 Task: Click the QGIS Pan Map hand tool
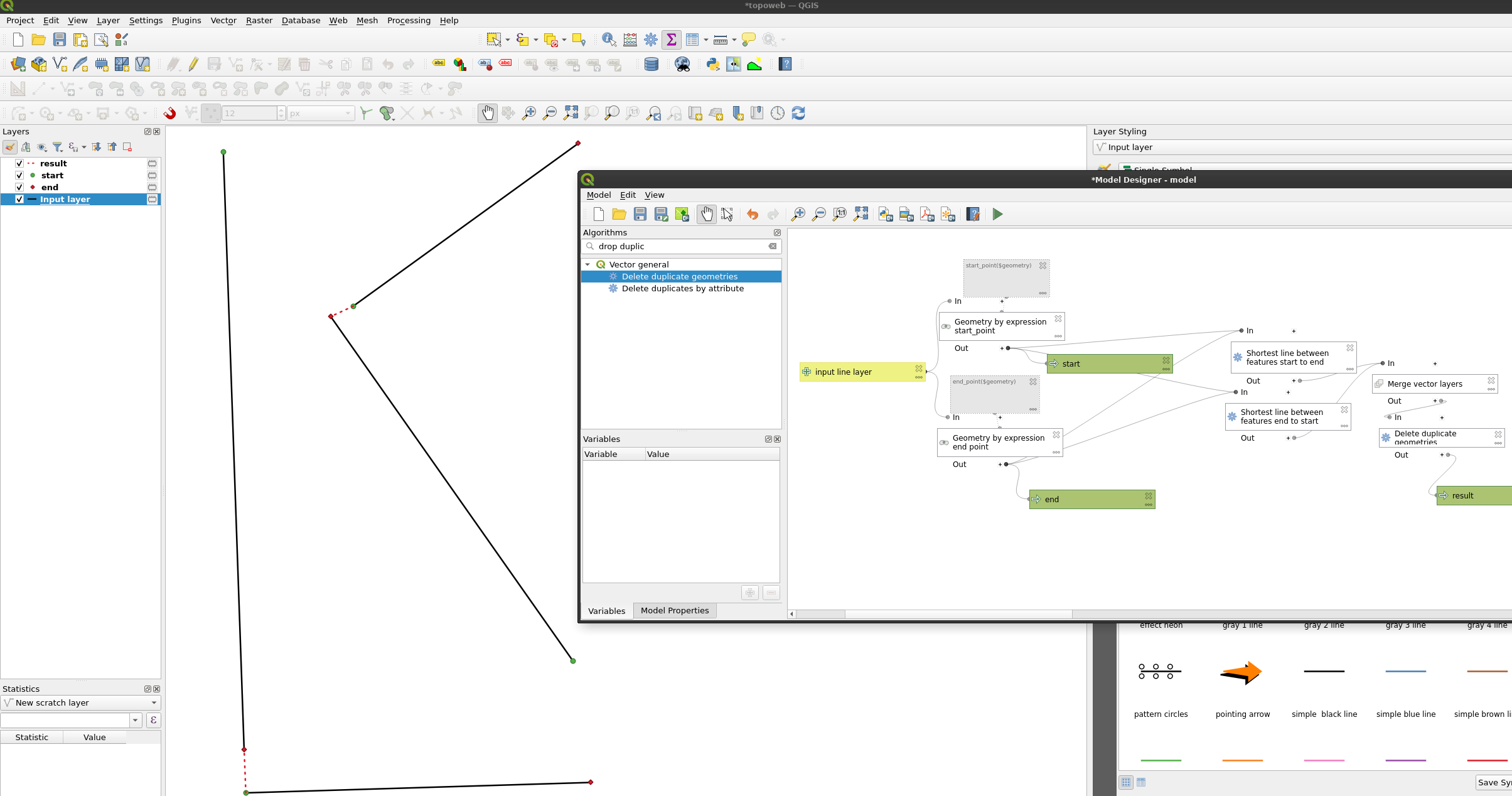click(x=488, y=113)
